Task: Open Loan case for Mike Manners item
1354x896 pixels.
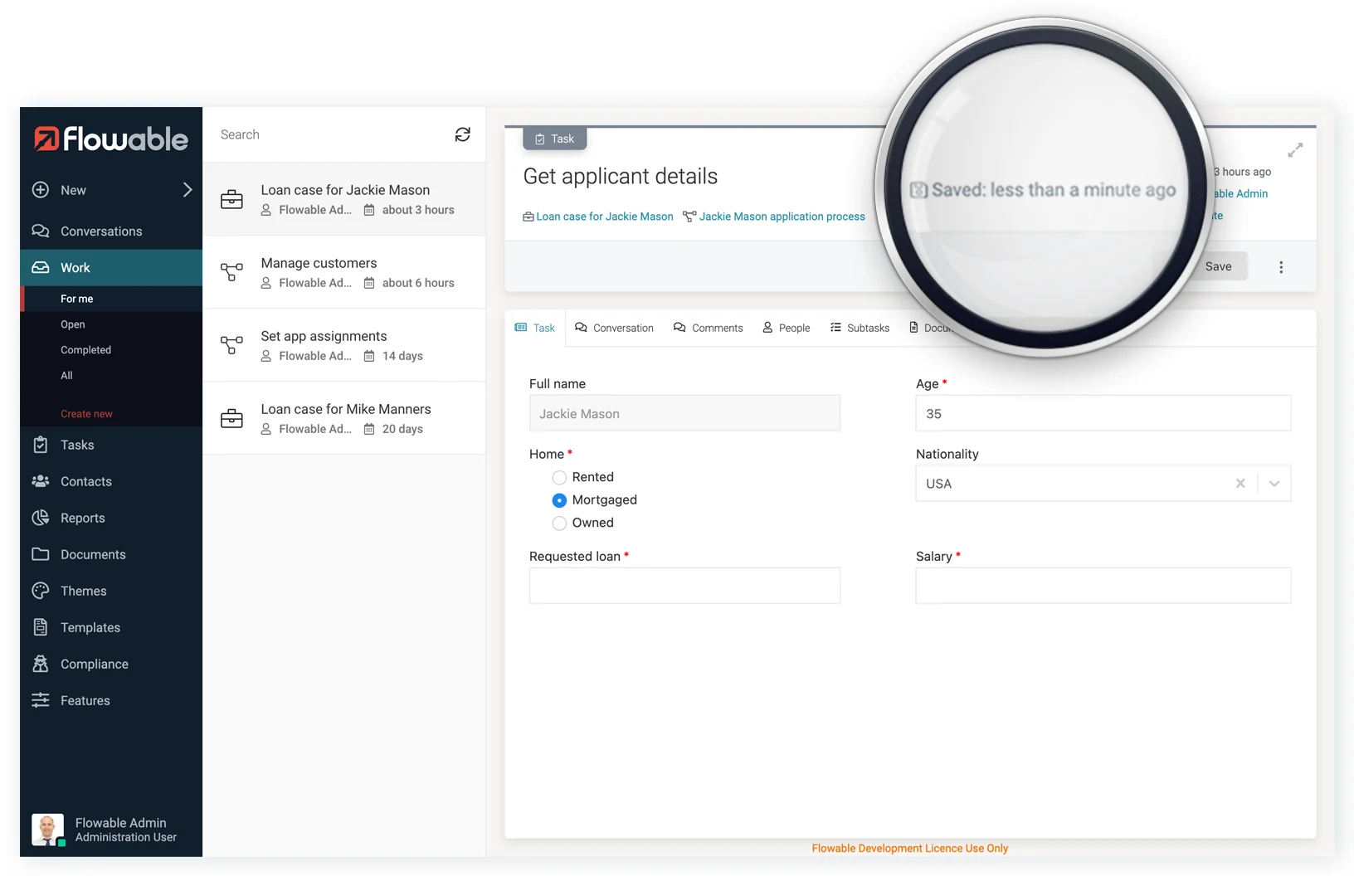Action: click(344, 418)
